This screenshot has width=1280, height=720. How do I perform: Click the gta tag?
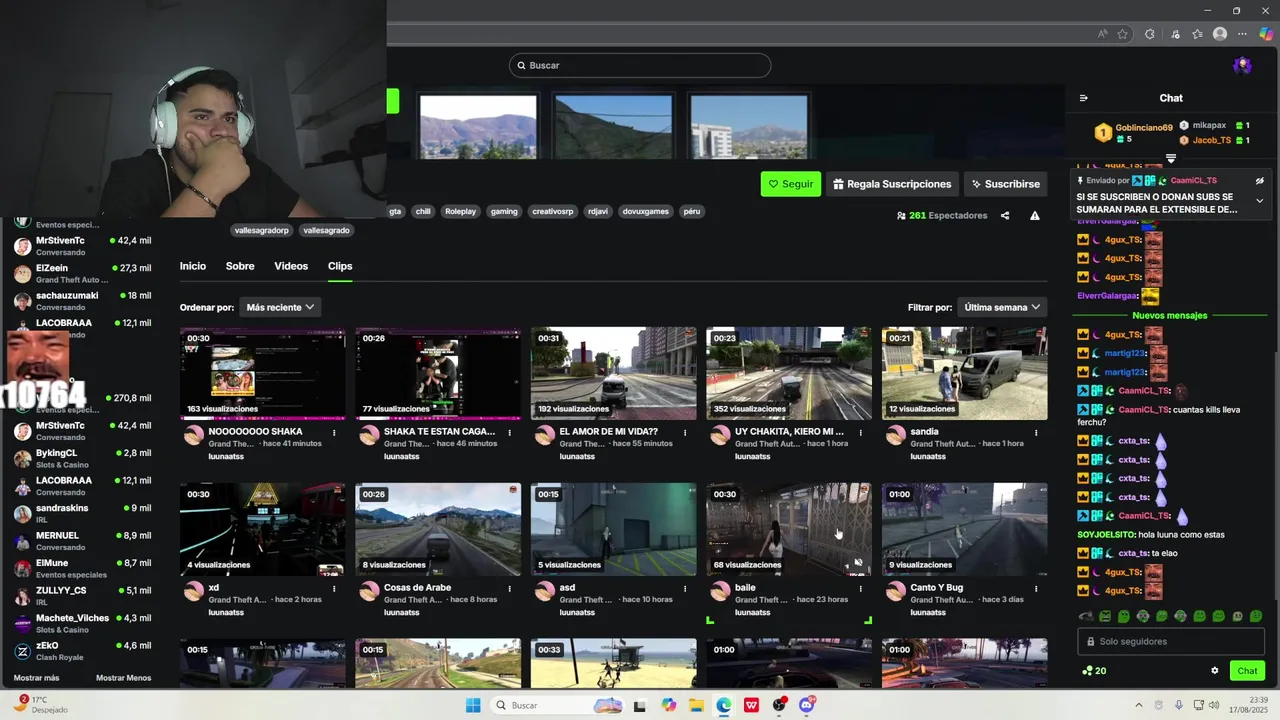[395, 212]
